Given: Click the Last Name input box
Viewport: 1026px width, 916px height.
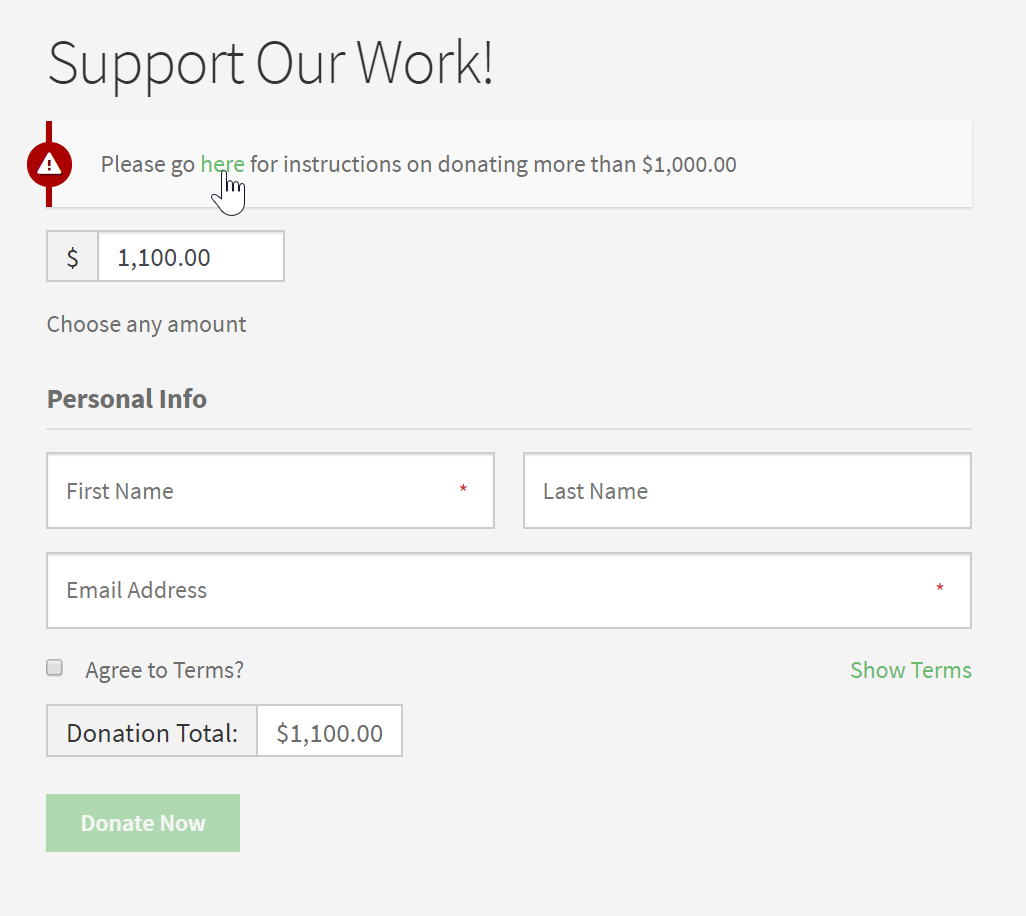Looking at the screenshot, I should 746,490.
